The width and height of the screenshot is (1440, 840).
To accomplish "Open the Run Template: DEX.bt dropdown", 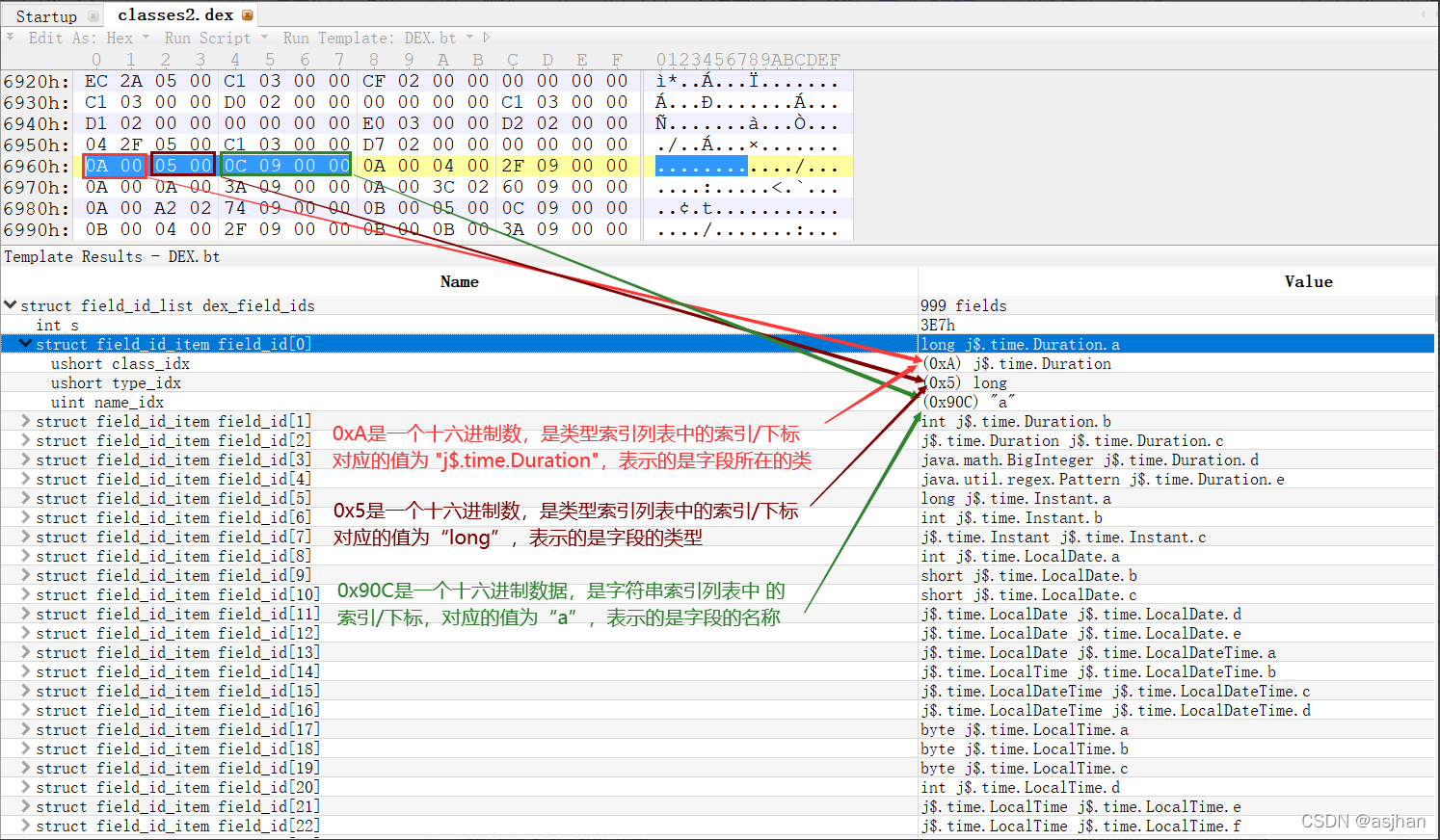I will 377,38.
